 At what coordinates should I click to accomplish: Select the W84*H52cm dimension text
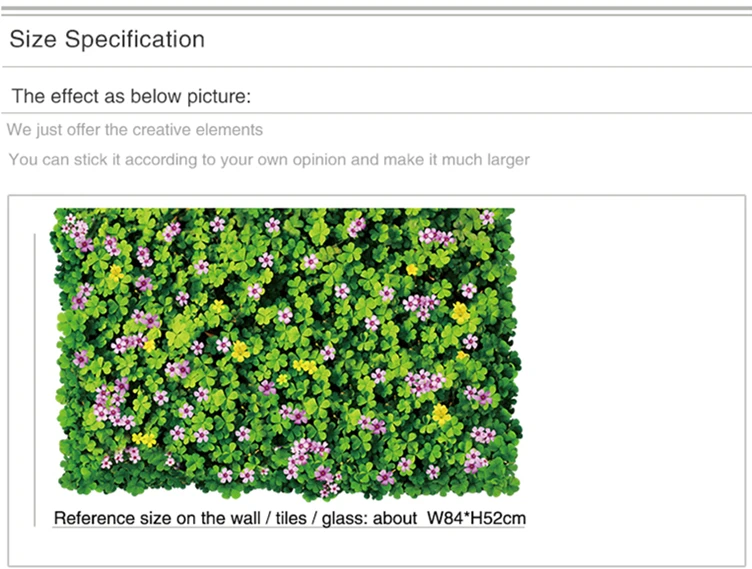(x=476, y=518)
